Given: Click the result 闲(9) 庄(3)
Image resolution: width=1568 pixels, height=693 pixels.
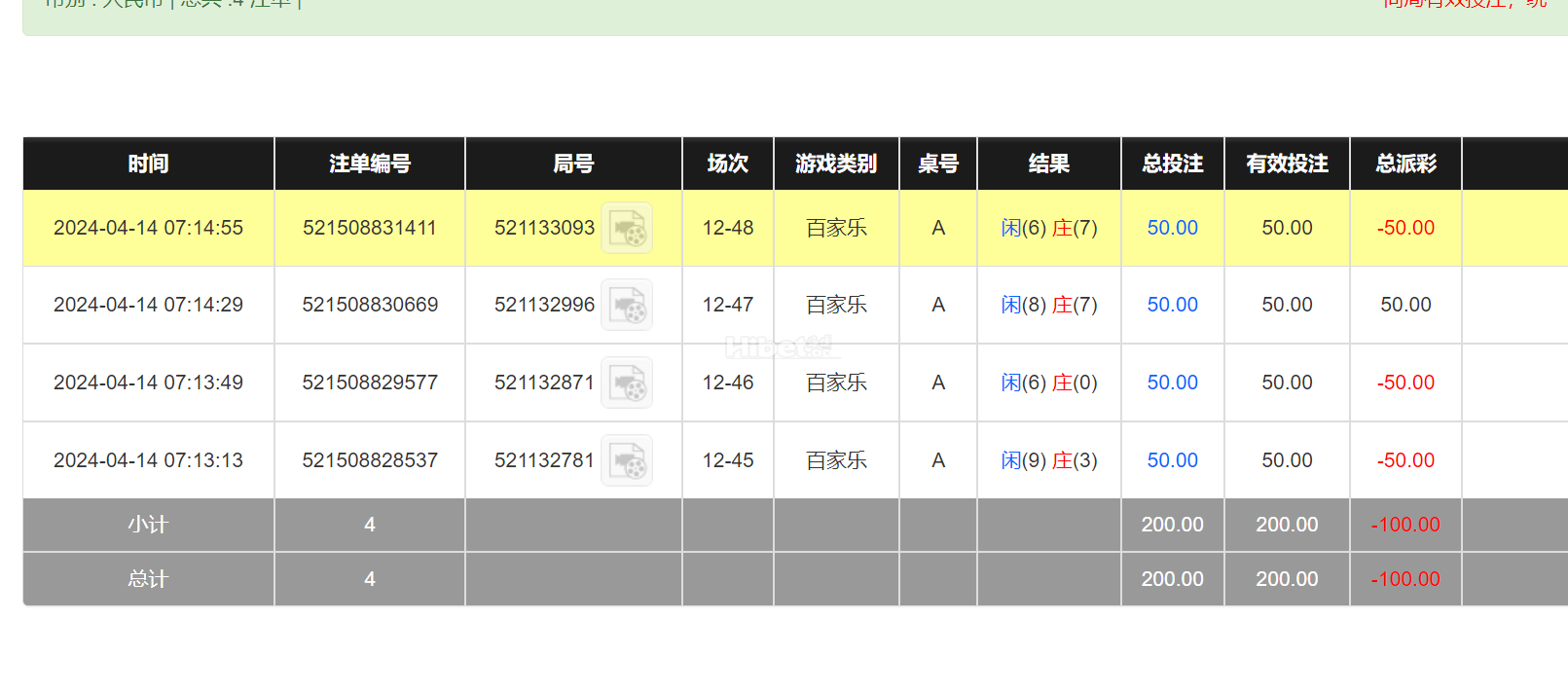Looking at the screenshot, I should tap(1049, 460).
